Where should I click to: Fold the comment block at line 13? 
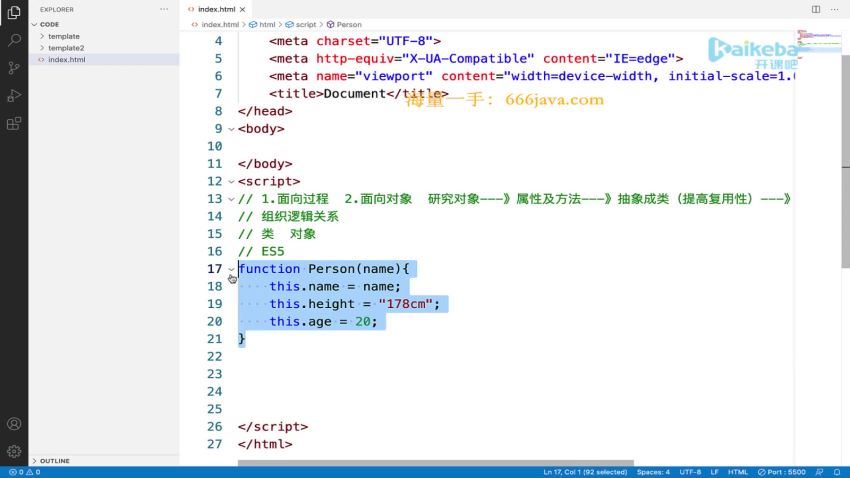coord(231,199)
